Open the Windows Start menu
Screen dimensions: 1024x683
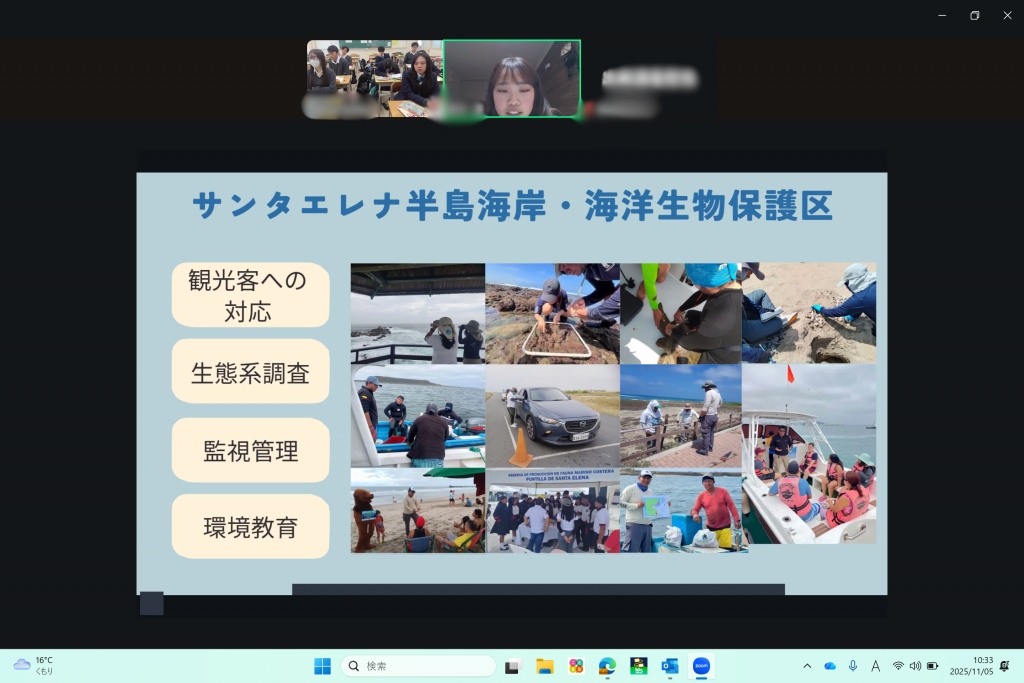(322, 665)
